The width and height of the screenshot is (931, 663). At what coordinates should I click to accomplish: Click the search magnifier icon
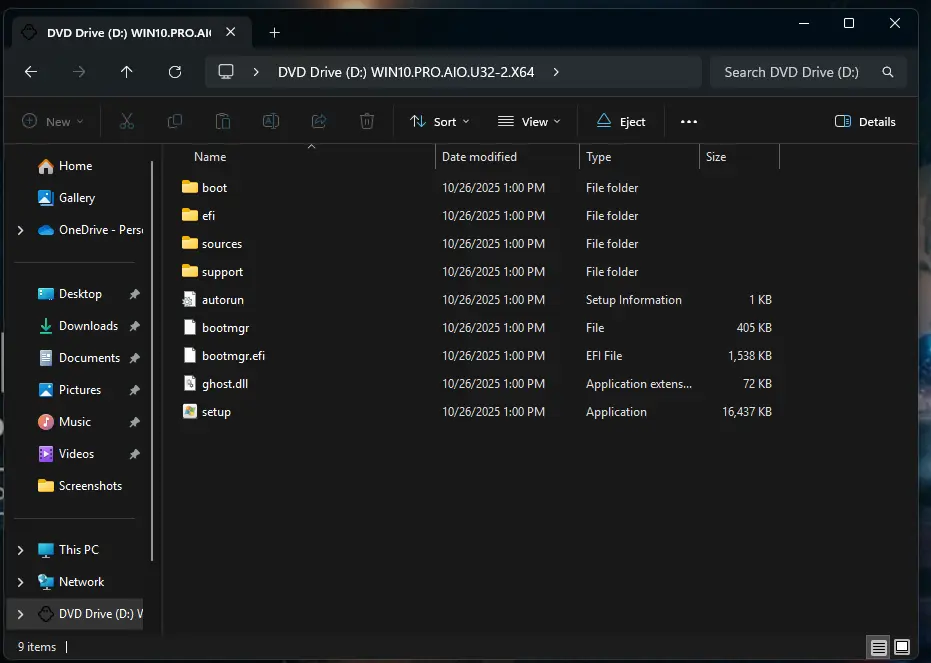(x=888, y=72)
